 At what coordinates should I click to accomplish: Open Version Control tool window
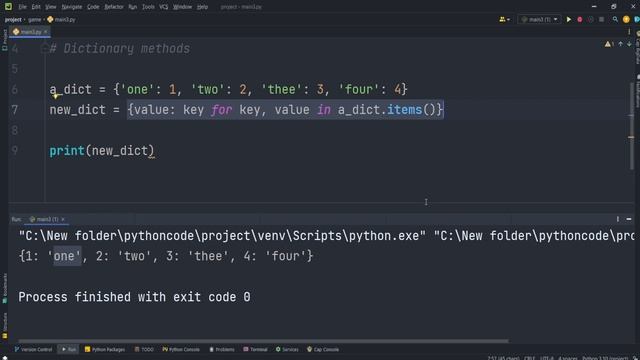point(33,349)
